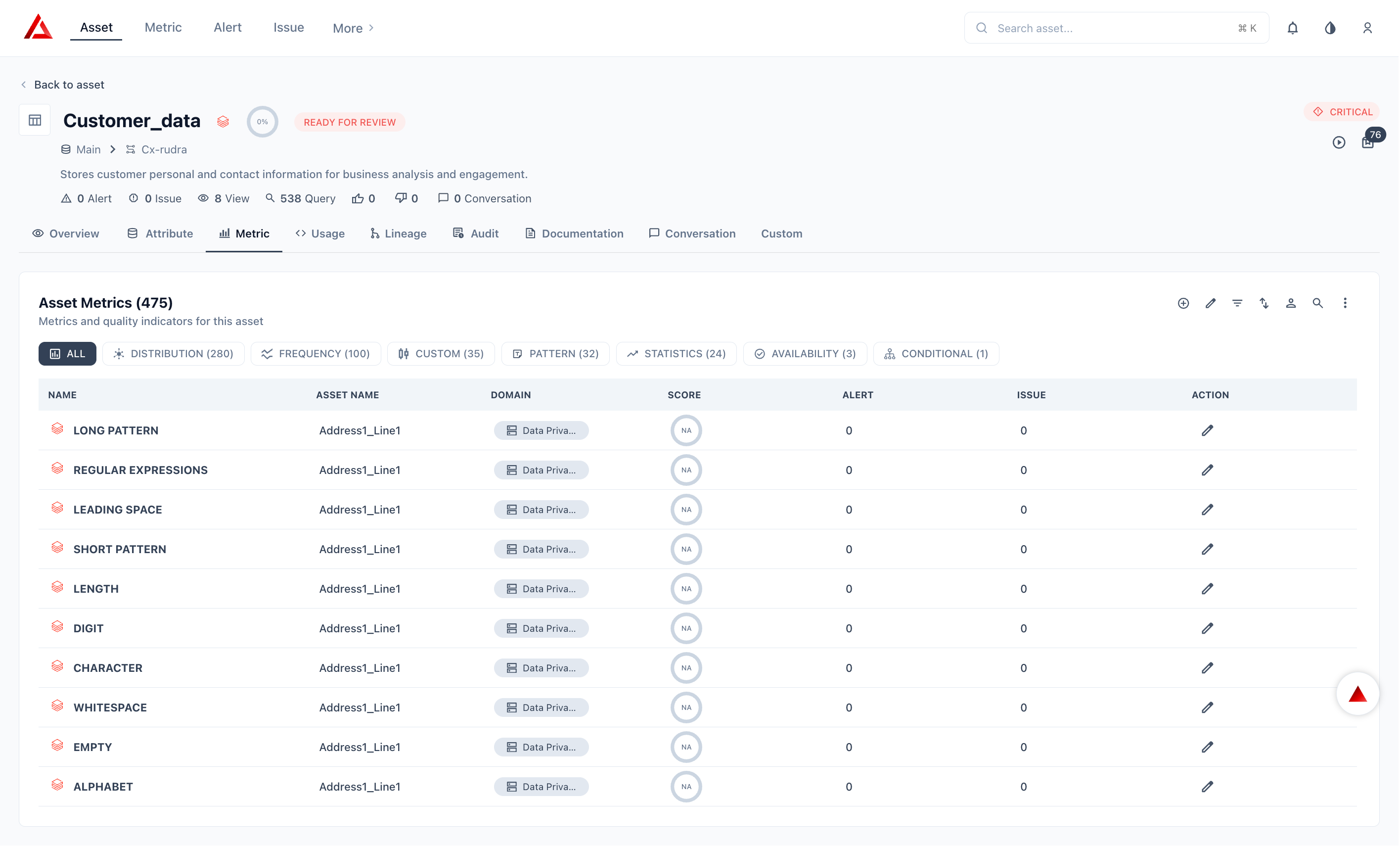1400x847 pixels.
Task: Click the table icon beside Customer_data
Action: point(35,120)
